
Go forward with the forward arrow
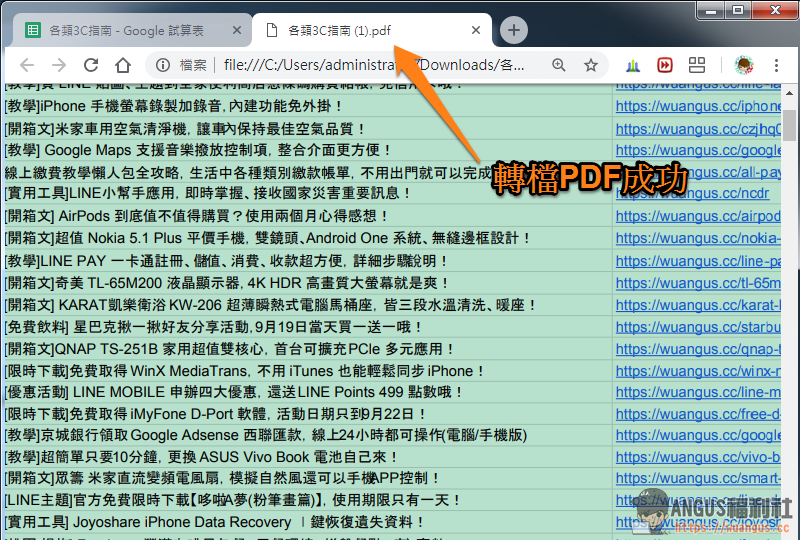click(59, 65)
